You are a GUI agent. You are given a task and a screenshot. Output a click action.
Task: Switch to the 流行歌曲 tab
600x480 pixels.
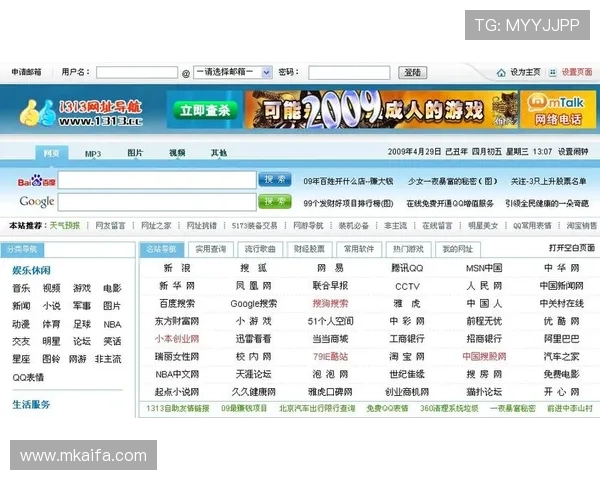(260, 249)
